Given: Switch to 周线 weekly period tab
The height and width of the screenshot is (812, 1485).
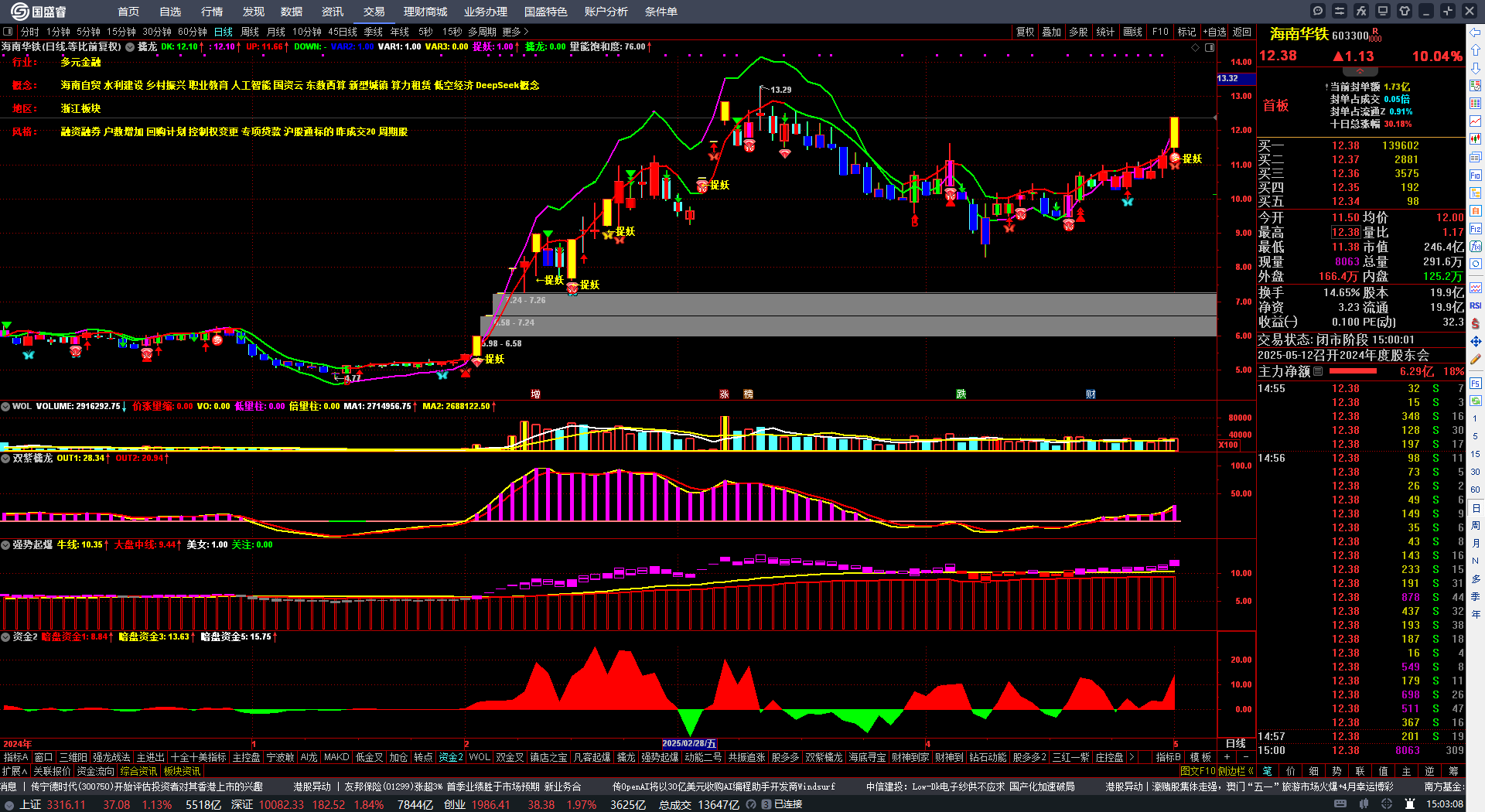Looking at the screenshot, I should (250, 32).
